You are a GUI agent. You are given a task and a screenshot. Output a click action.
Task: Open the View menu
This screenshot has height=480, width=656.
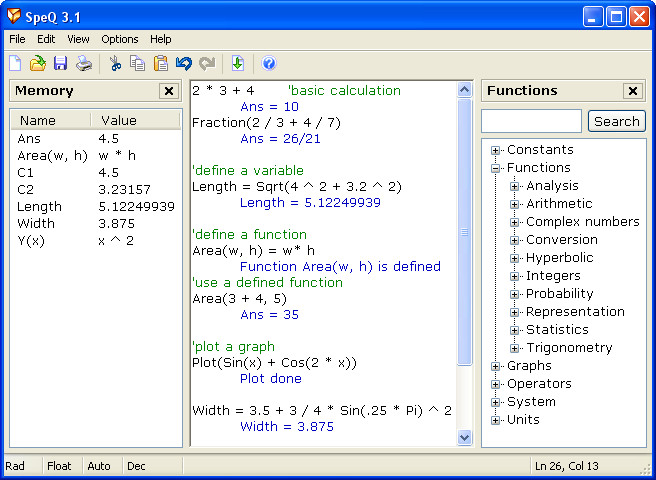(x=78, y=39)
